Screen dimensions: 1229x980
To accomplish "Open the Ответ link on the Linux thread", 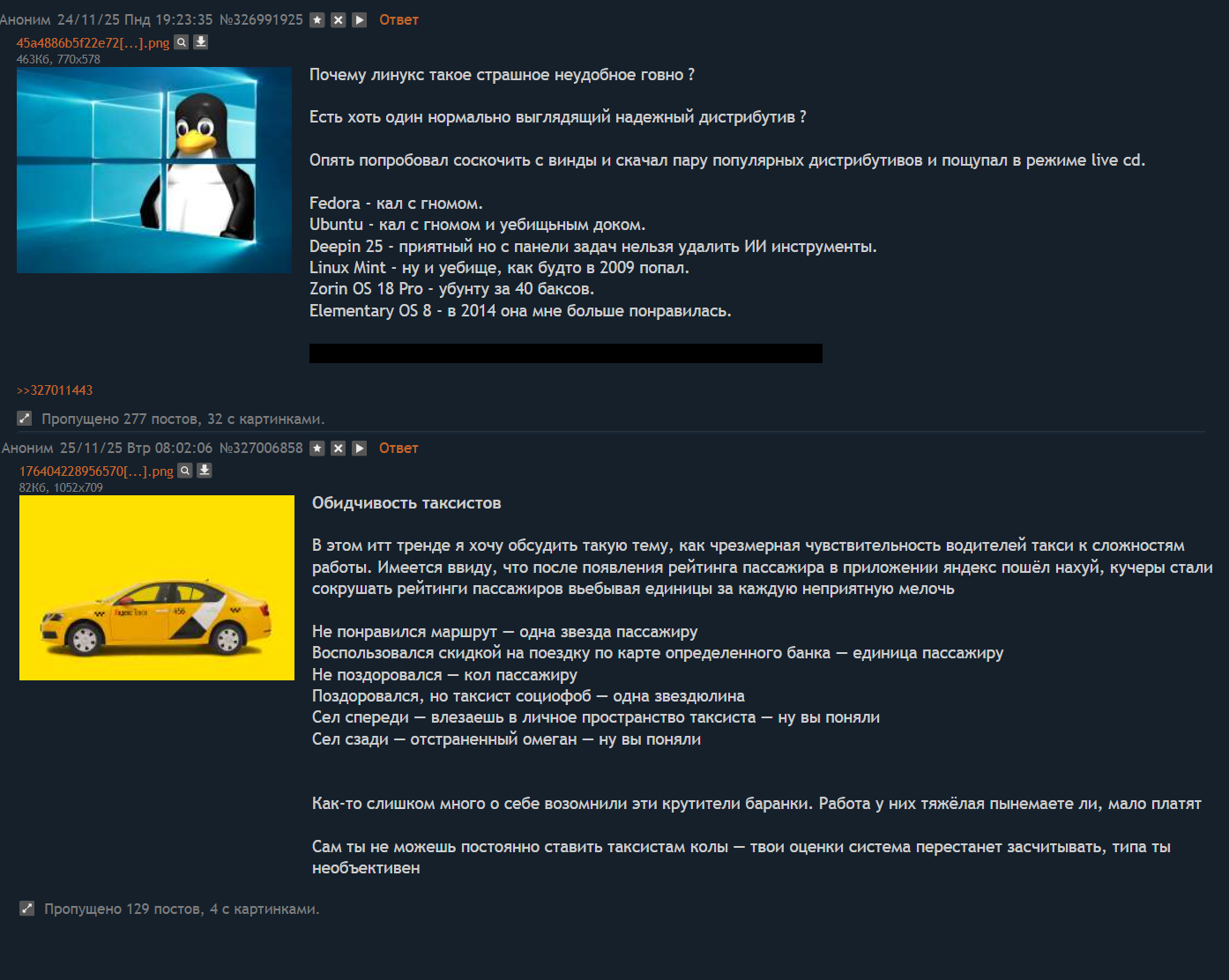I will 398,19.
